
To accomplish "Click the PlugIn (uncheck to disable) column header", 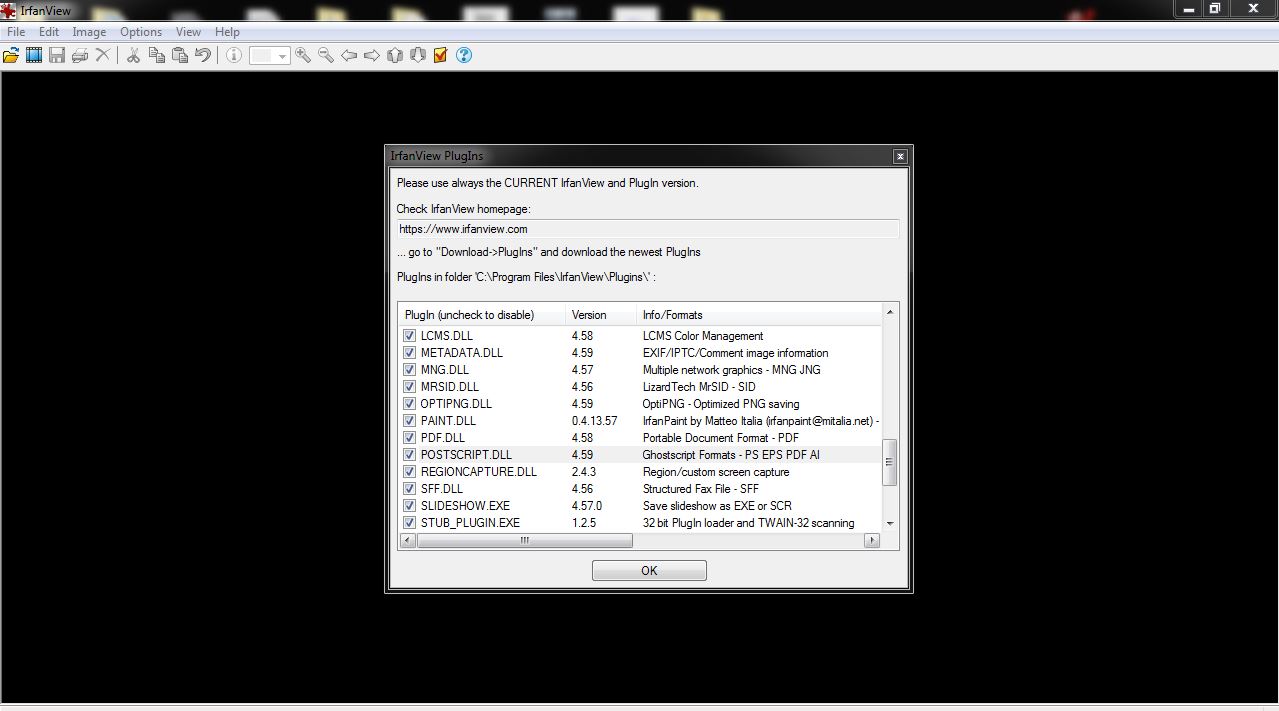I will pyautogui.click(x=482, y=315).
